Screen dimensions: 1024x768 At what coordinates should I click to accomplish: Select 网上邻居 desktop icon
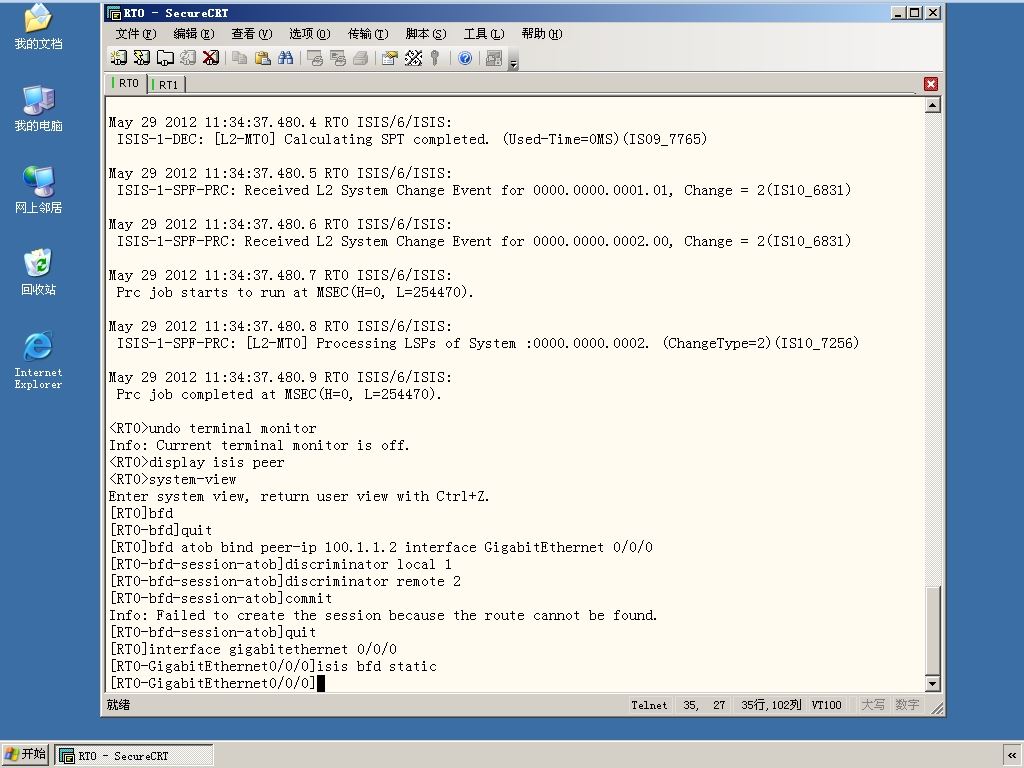(39, 189)
